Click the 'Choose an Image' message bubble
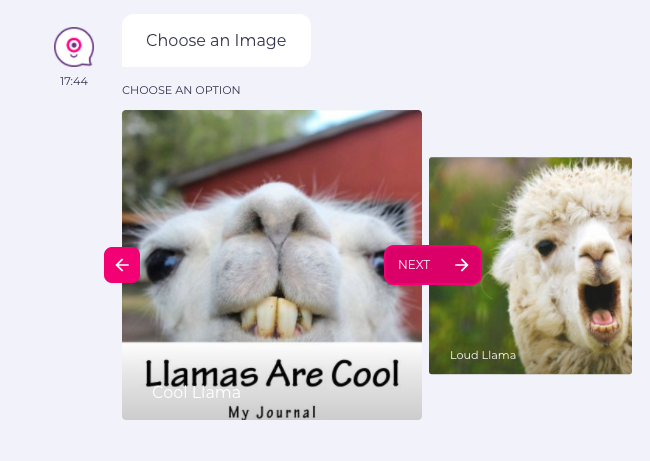Viewport: 650px width, 461px height. tap(216, 41)
